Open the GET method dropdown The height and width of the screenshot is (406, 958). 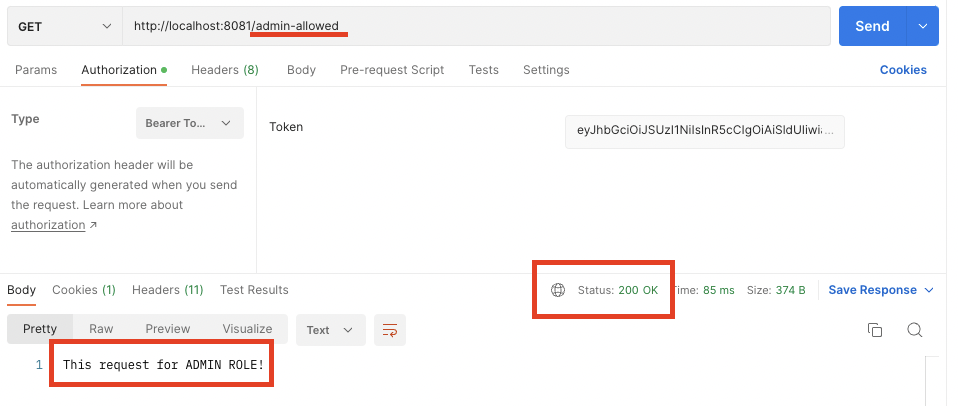click(x=64, y=26)
